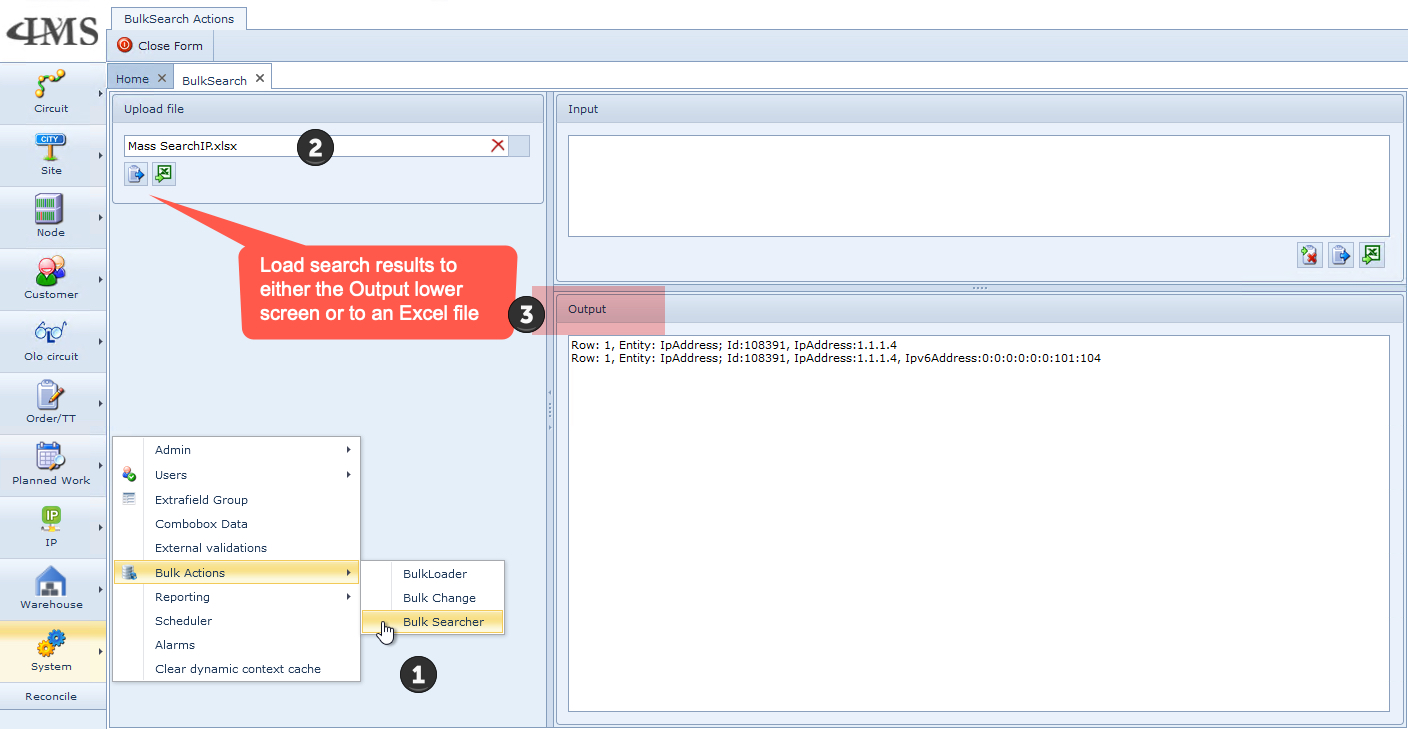Export Input panel results to Excel
Image resolution: width=1408 pixels, height=729 pixels.
pos(1372,255)
